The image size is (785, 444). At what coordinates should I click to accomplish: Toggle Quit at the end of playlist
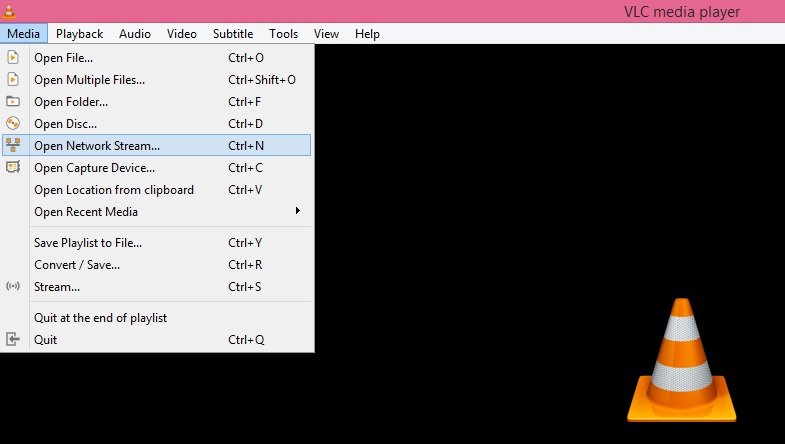pos(157,318)
